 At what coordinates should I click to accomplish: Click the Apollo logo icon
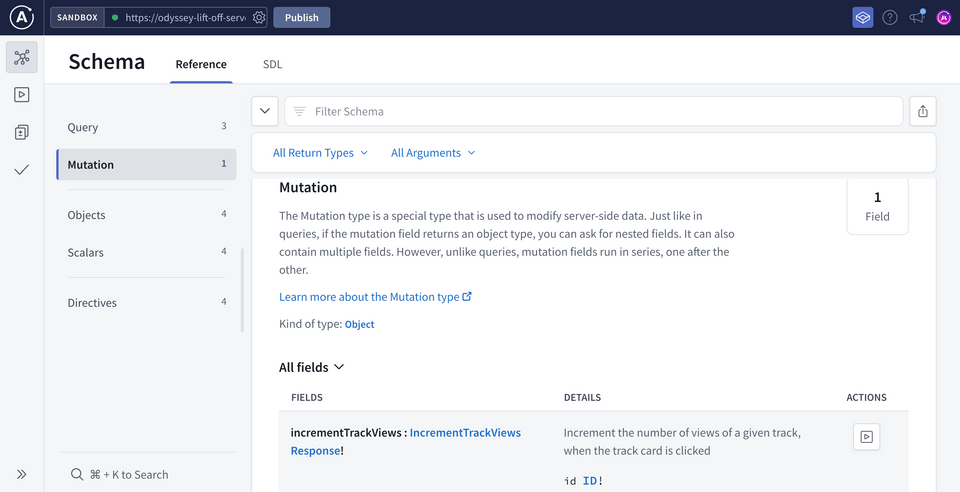[21, 17]
